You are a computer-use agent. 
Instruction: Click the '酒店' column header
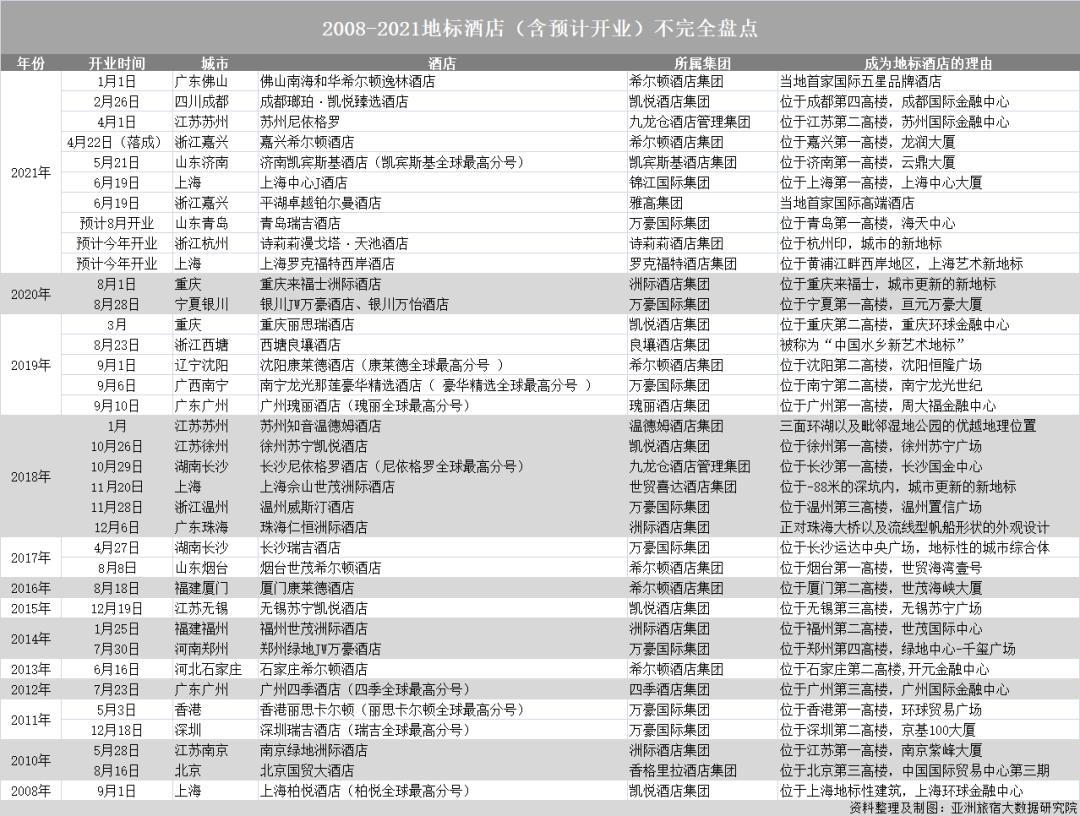pos(442,63)
